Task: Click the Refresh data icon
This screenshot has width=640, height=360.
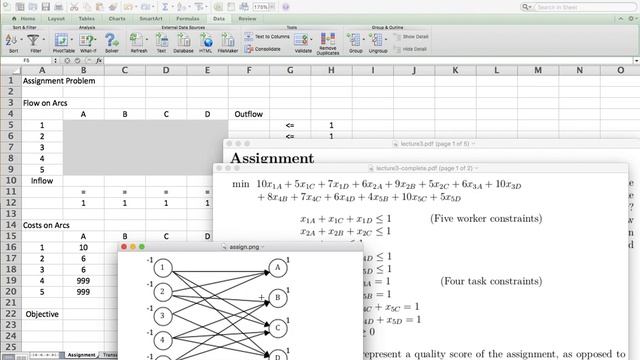Action: (x=136, y=40)
